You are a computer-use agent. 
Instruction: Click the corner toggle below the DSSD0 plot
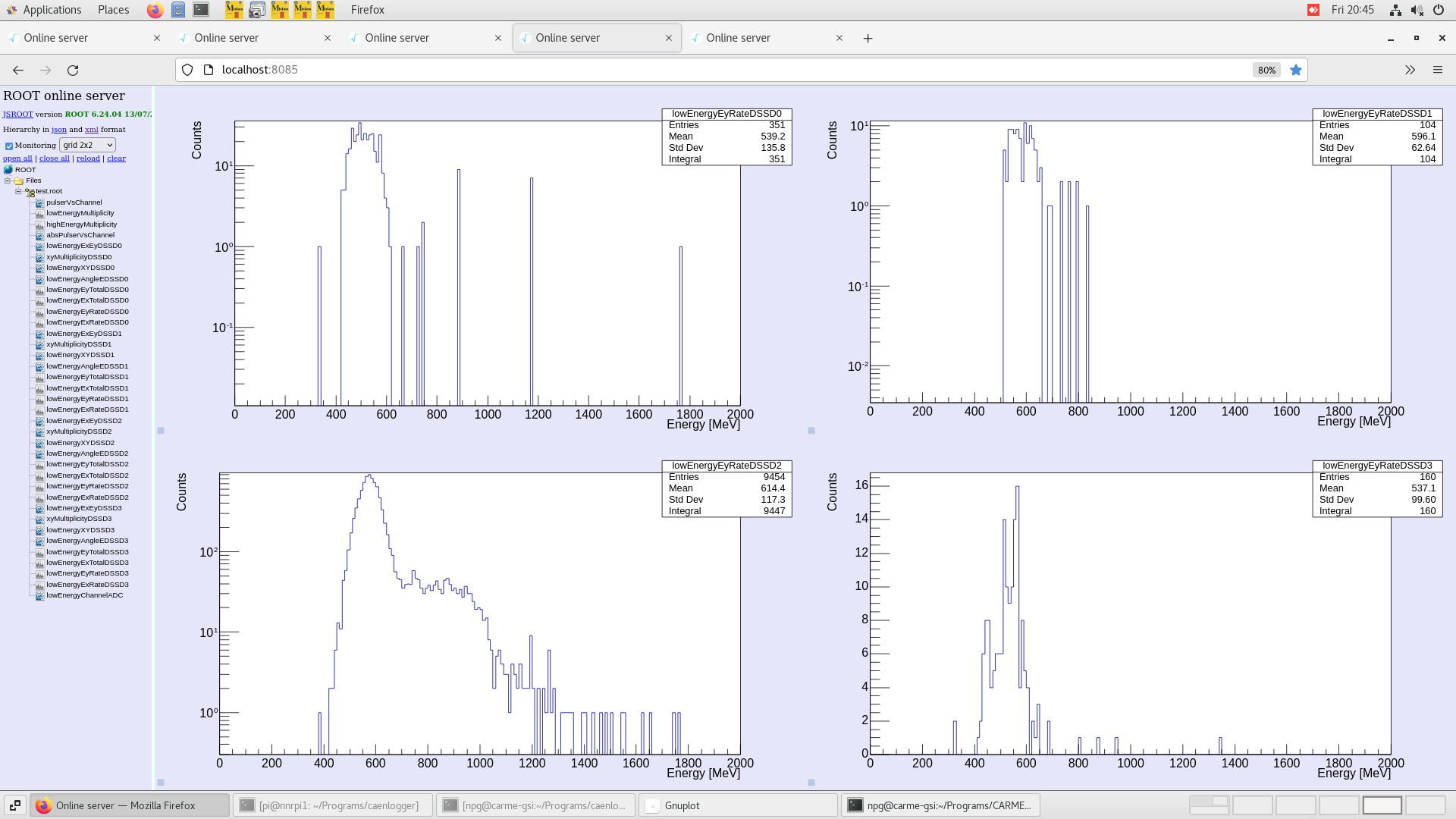pyautogui.click(x=161, y=431)
